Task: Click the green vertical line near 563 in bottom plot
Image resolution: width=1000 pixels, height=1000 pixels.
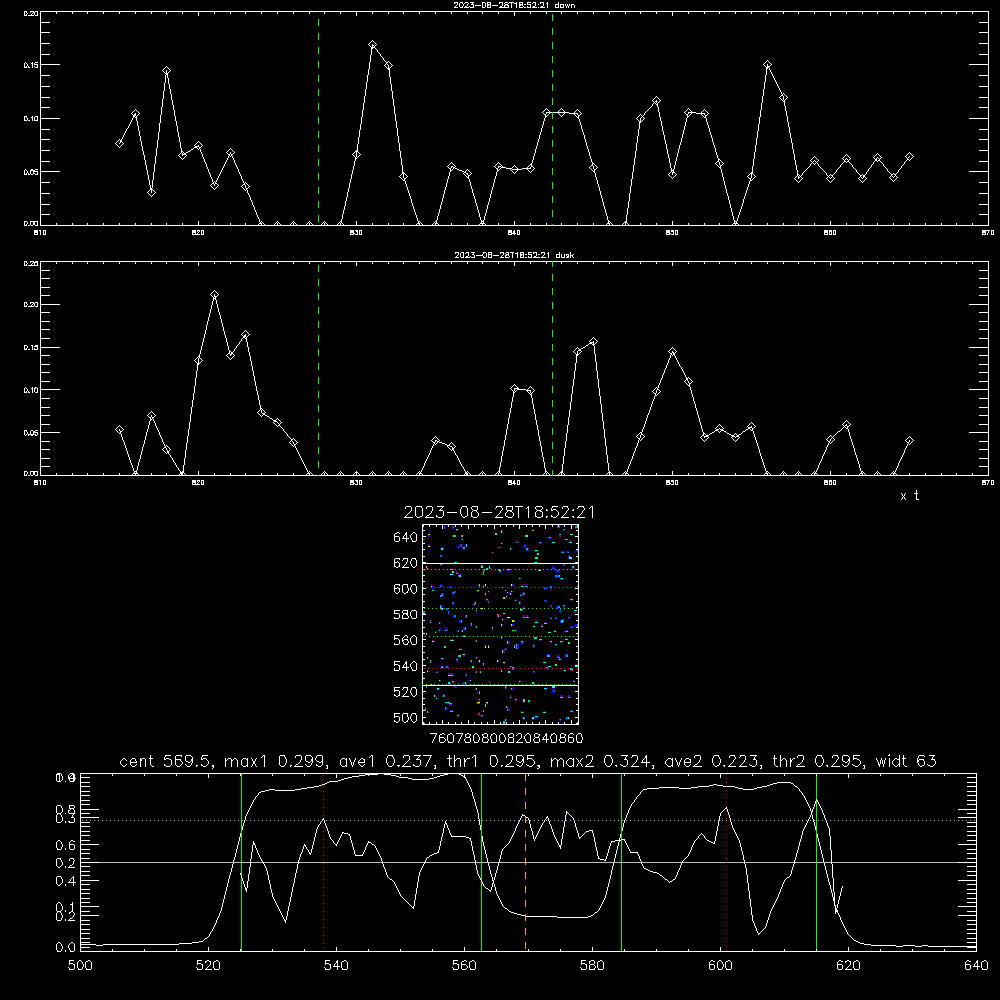Action: click(482, 862)
